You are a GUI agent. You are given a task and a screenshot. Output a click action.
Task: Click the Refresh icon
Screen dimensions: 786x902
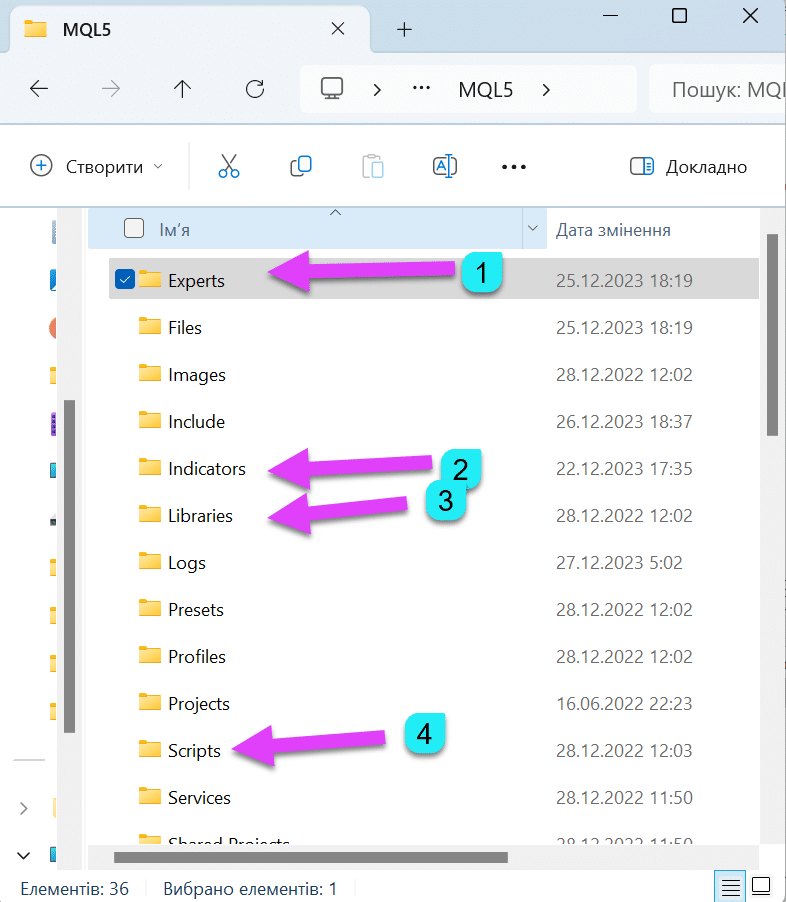click(255, 89)
